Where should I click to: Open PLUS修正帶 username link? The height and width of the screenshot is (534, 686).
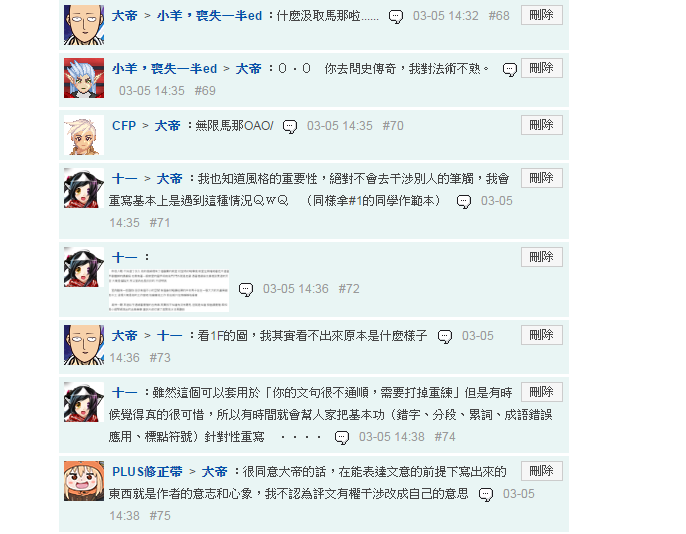point(147,472)
